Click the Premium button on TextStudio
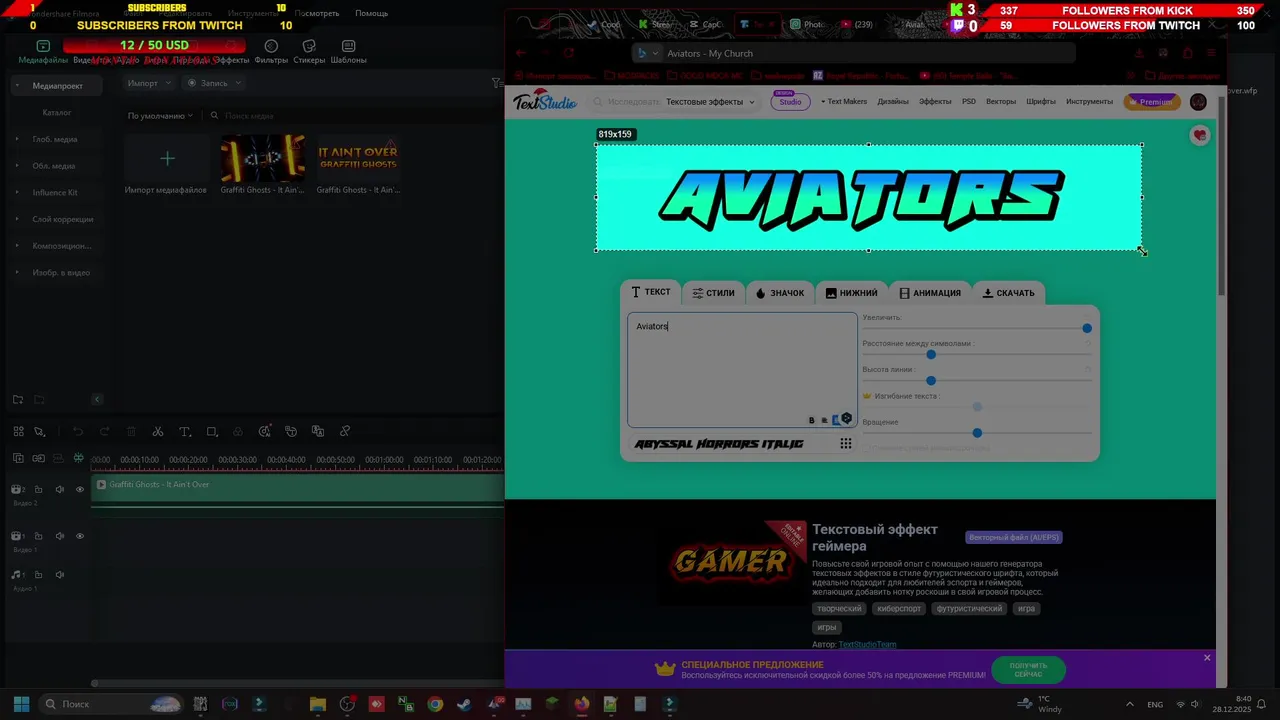The width and height of the screenshot is (1280, 720). (1152, 102)
